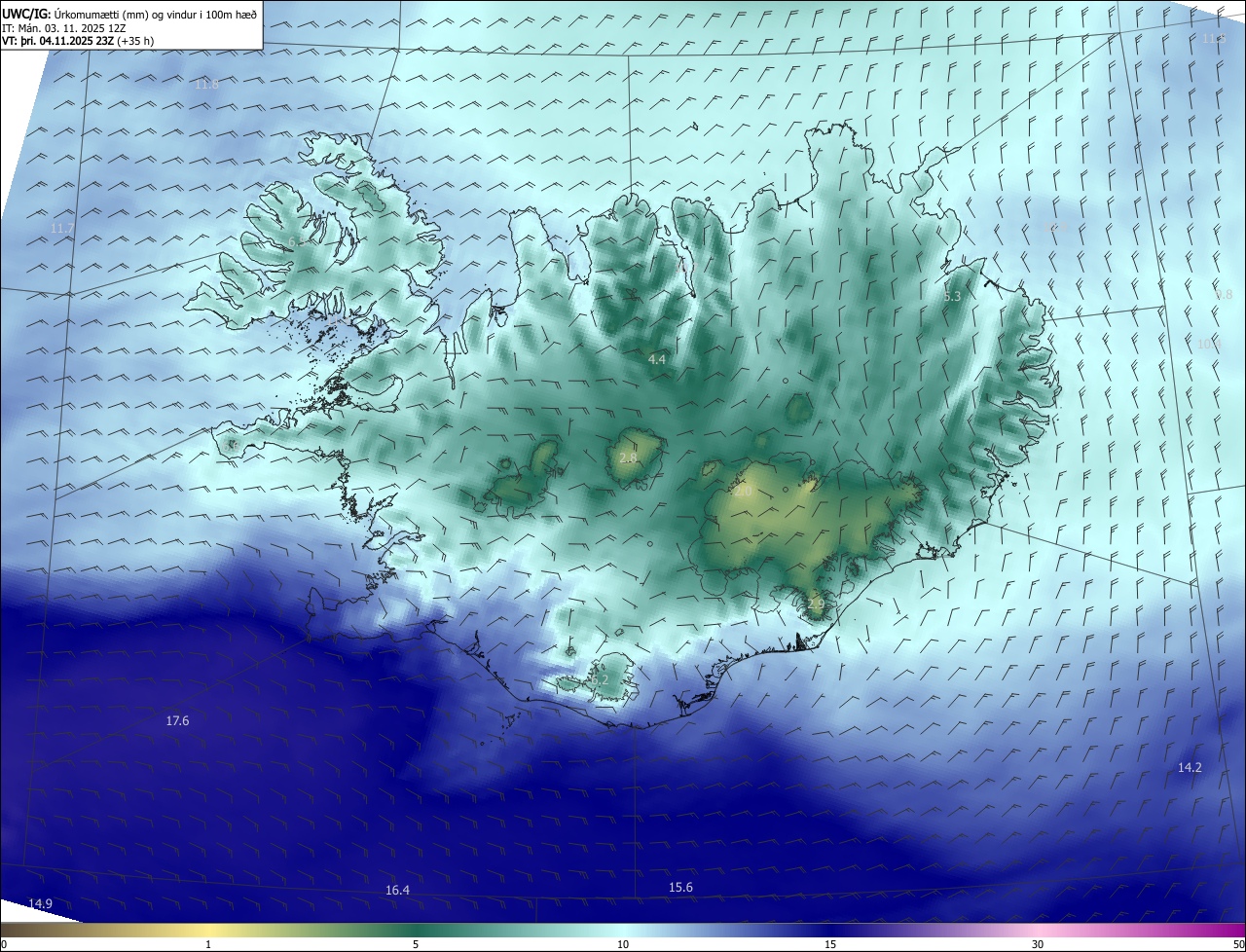Click the 17.6 value label over the sea
The height and width of the screenshot is (952, 1246).
pyautogui.click(x=177, y=720)
